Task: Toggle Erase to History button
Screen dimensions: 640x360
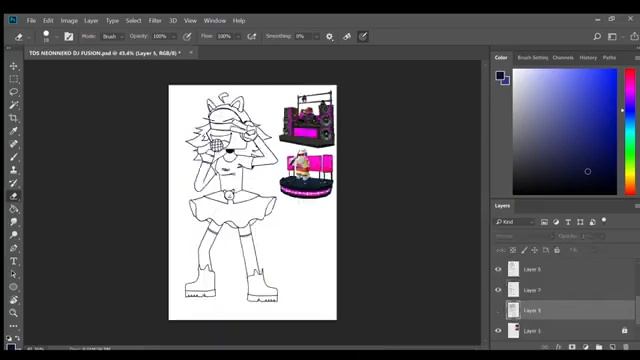Action: pos(347,37)
